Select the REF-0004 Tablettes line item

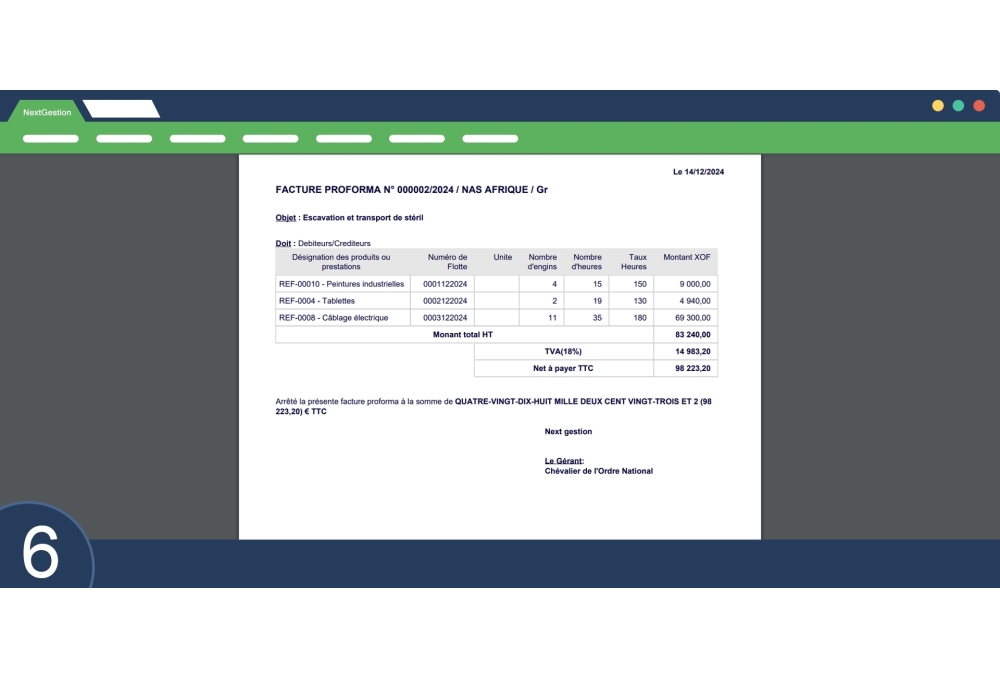pyautogui.click(x=317, y=301)
